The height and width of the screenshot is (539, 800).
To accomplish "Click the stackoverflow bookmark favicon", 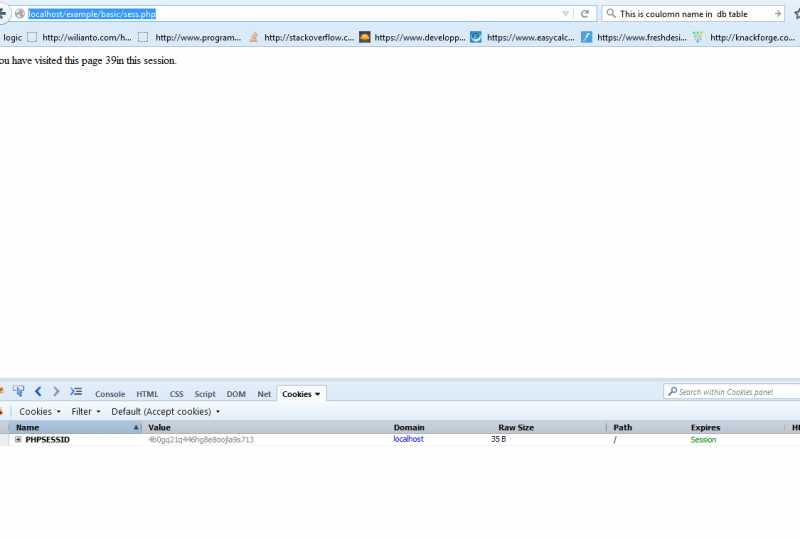I will click(254, 37).
